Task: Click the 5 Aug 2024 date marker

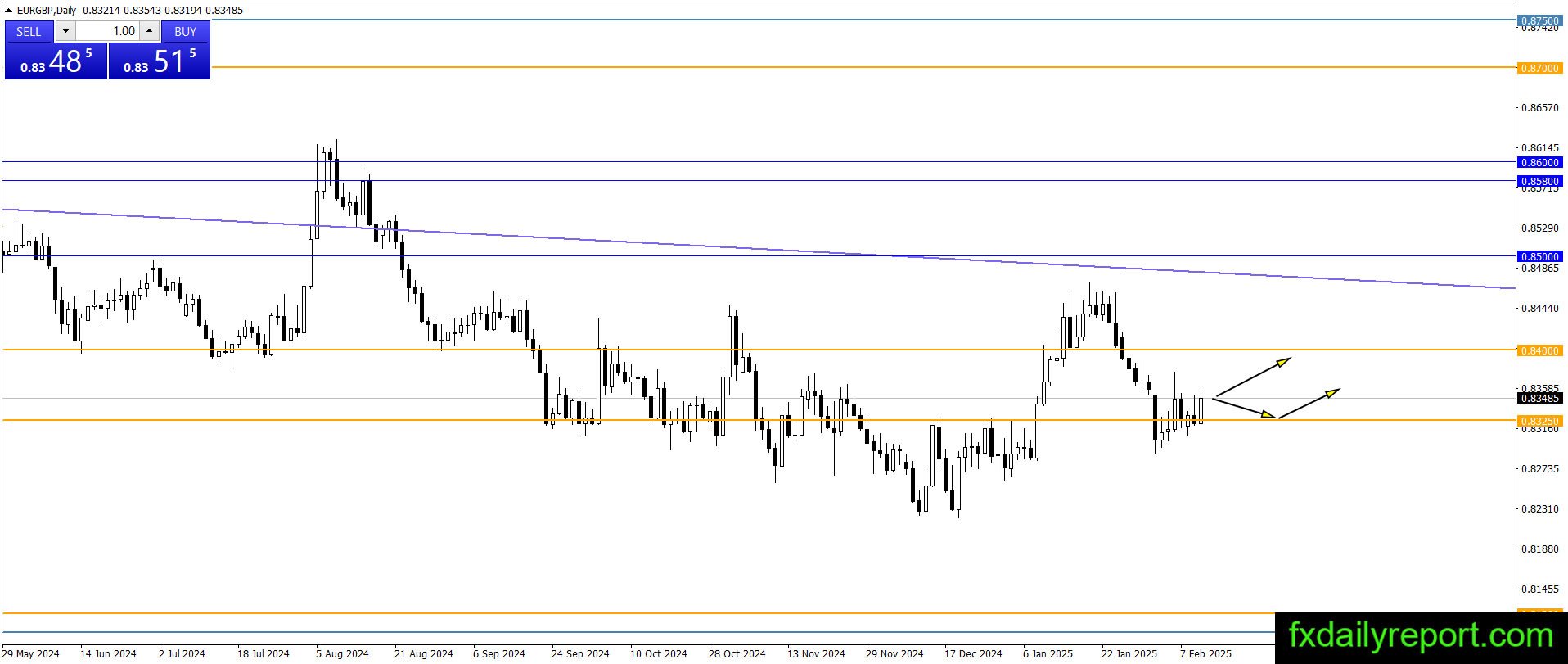Action: [x=342, y=653]
